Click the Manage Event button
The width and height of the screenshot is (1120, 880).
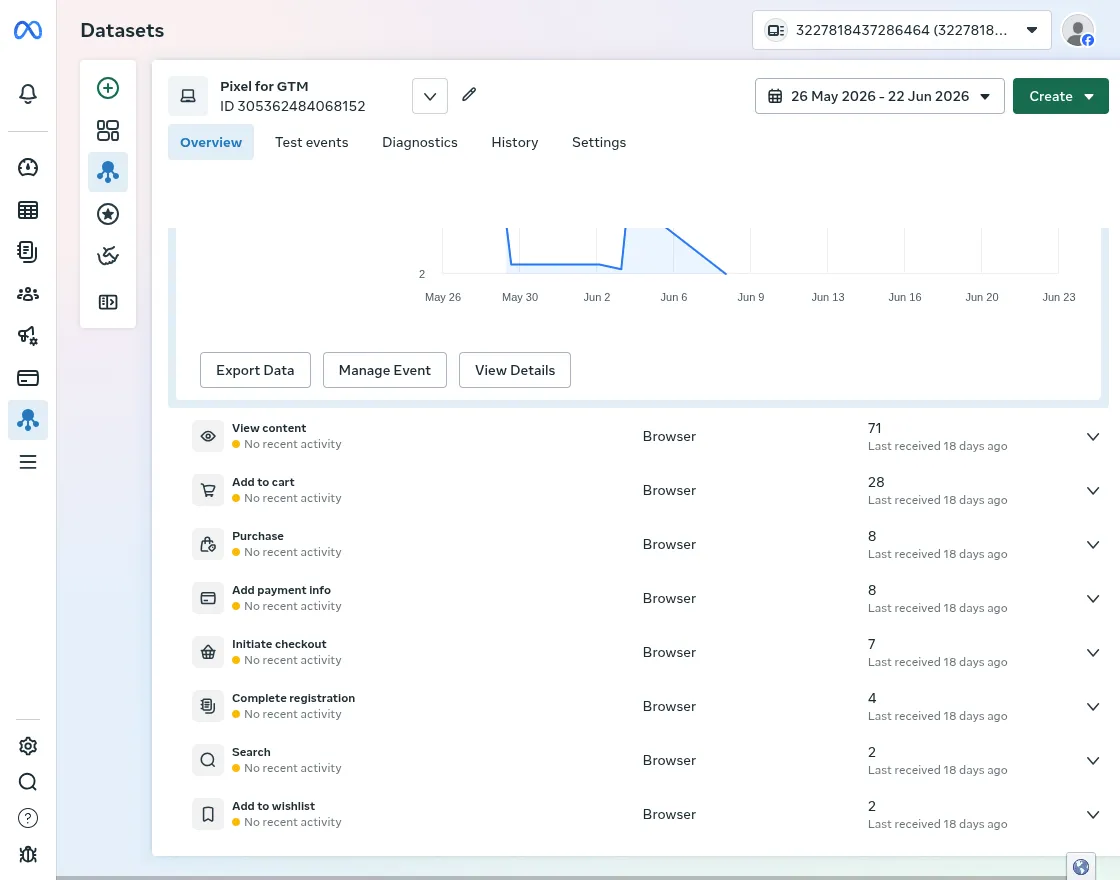point(384,370)
